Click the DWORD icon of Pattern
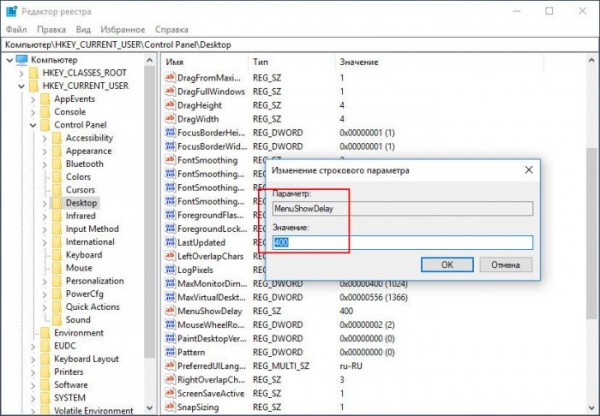Image resolution: width=600 pixels, height=416 pixels. 170,352
